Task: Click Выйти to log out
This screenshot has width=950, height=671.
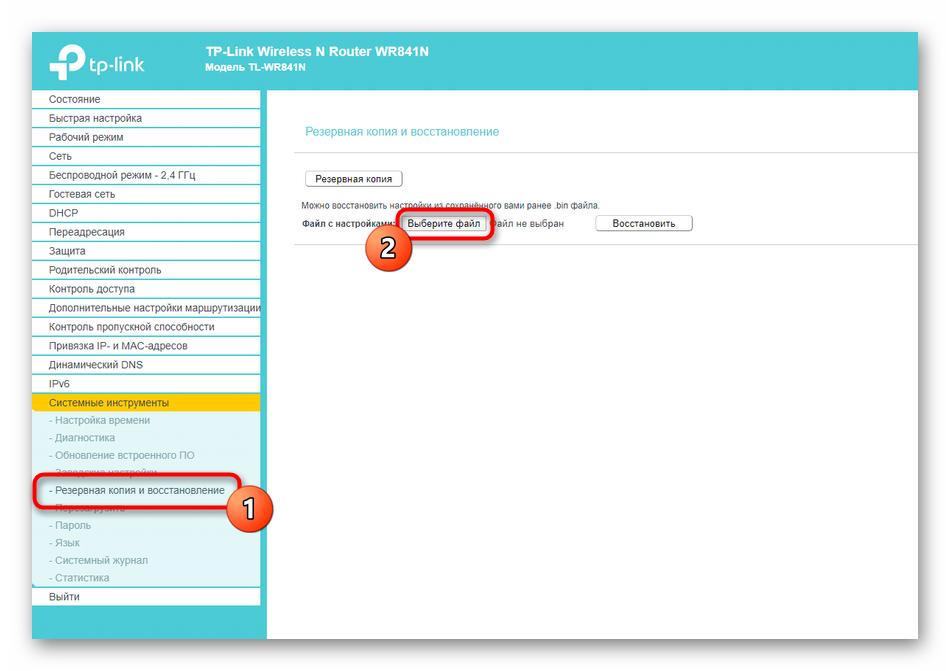Action: point(64,597)
